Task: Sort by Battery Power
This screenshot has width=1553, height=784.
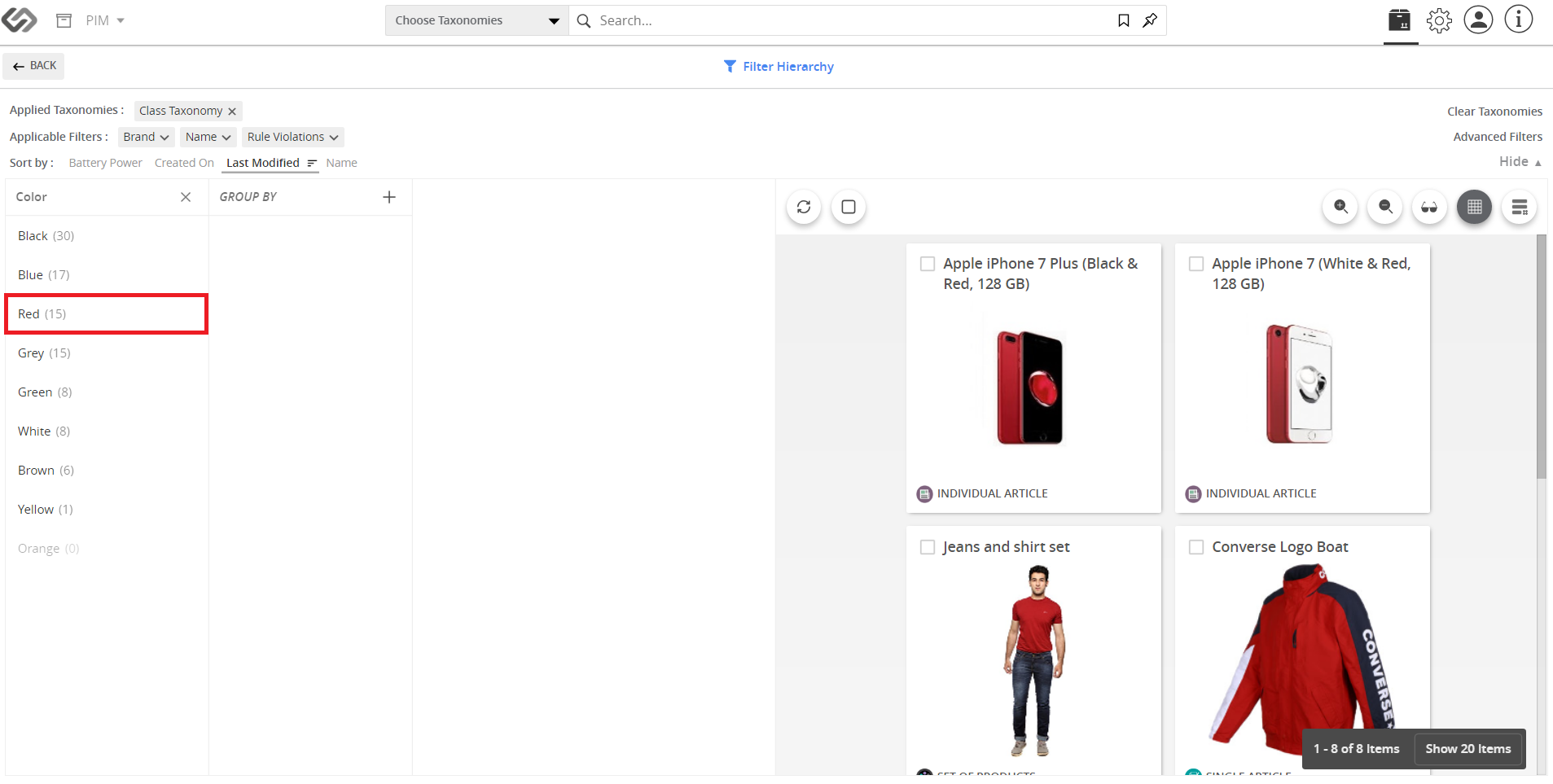Action: click(x=106, y=163)
